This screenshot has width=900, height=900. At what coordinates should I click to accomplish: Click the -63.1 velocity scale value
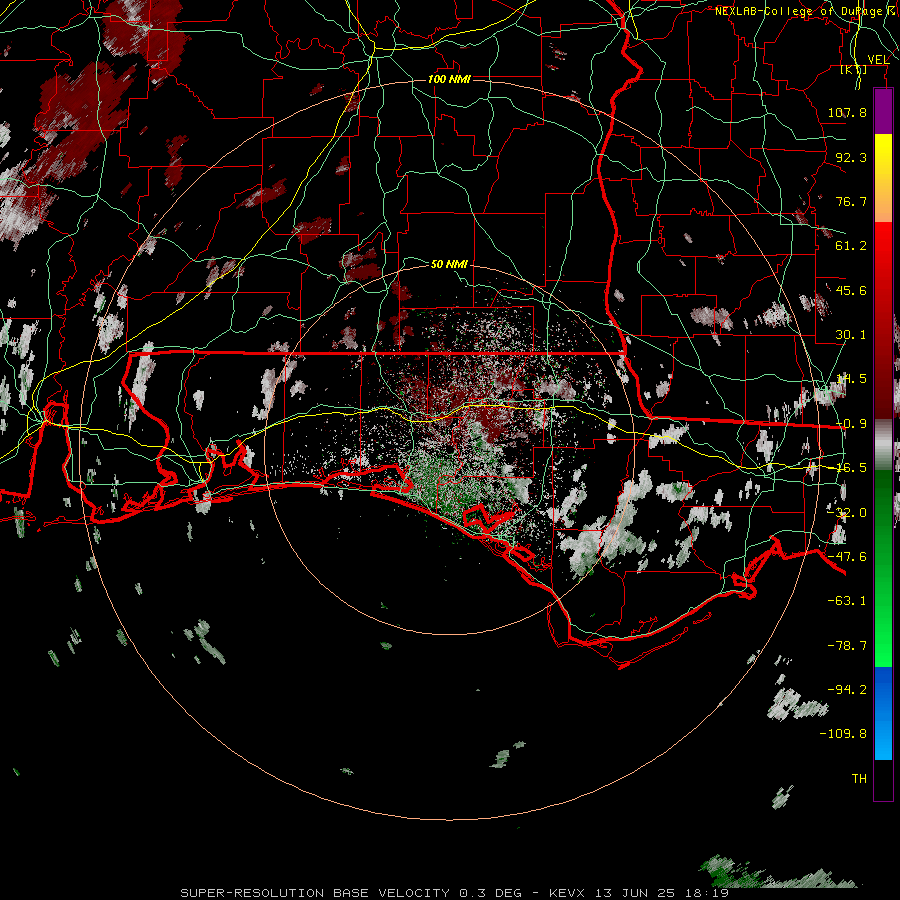[847, 601]
